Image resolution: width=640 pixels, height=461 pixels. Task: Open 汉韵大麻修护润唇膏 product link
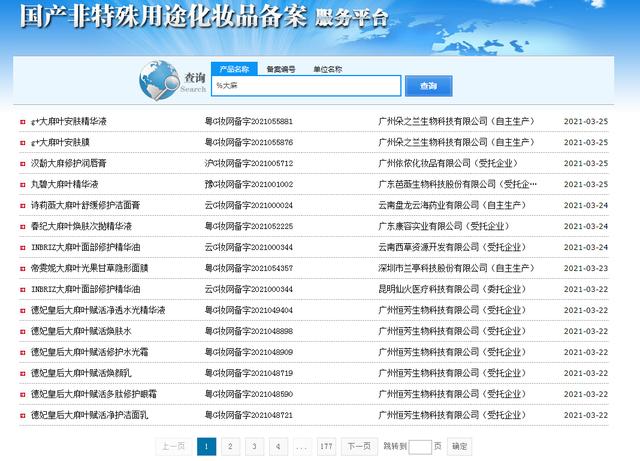click(x=69, y=163)
